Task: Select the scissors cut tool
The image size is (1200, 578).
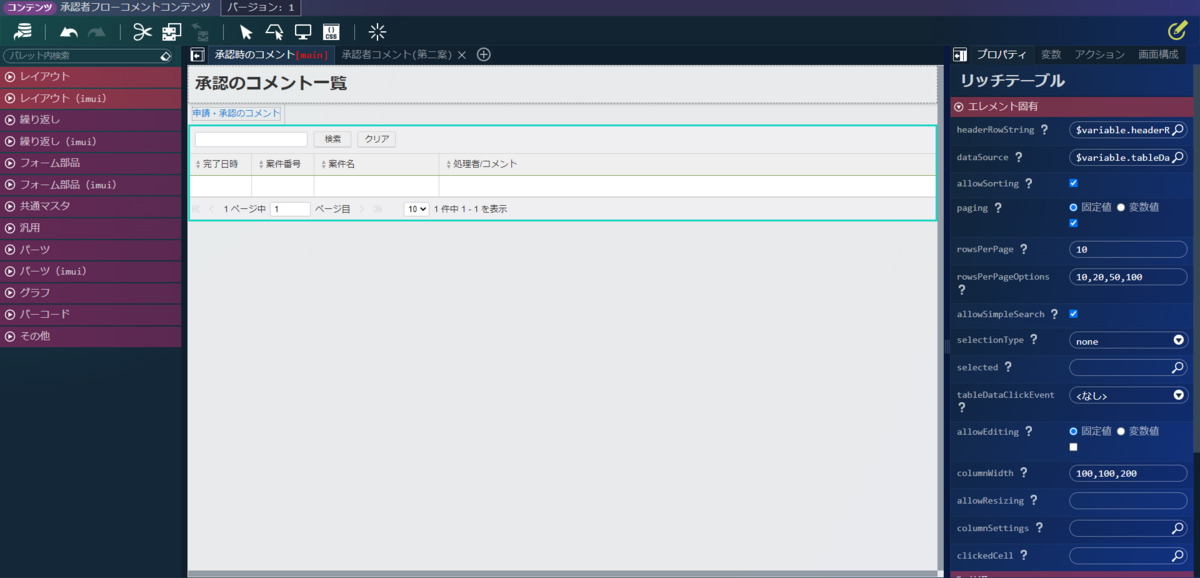Action: point(143,32)
